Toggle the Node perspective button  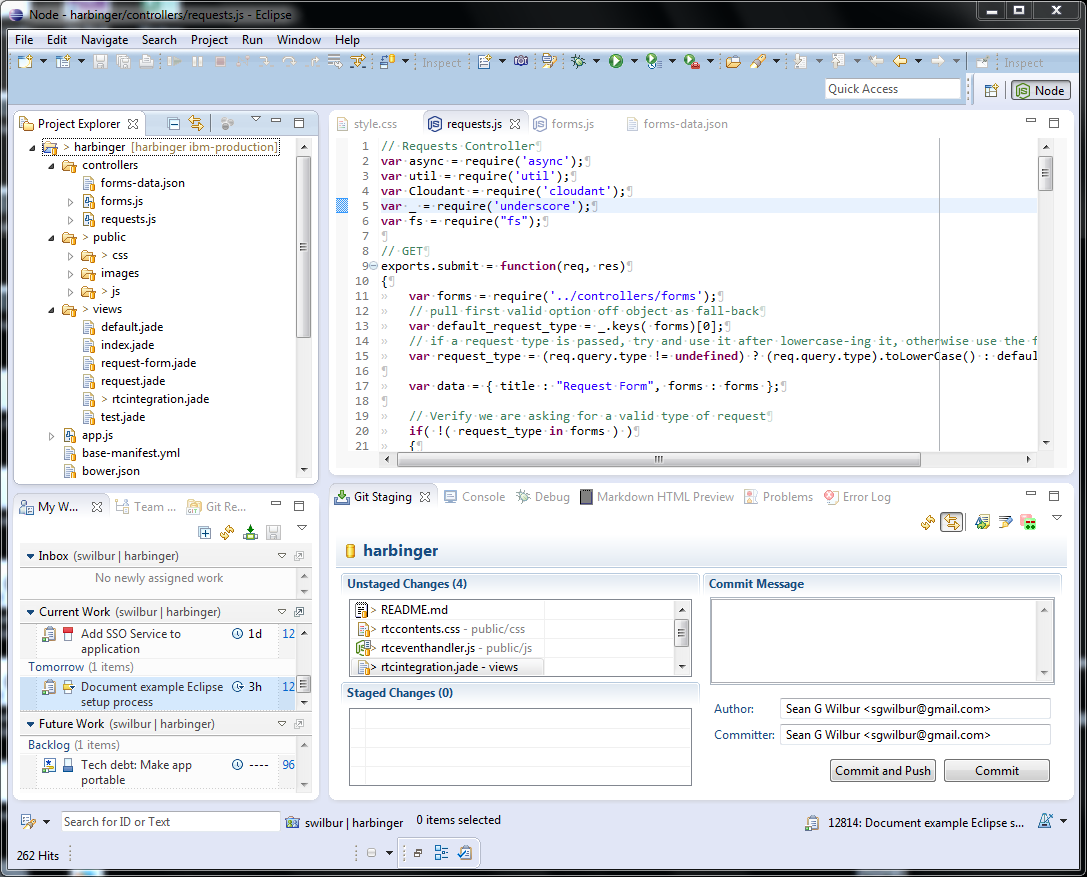[x=1041, y=90]
